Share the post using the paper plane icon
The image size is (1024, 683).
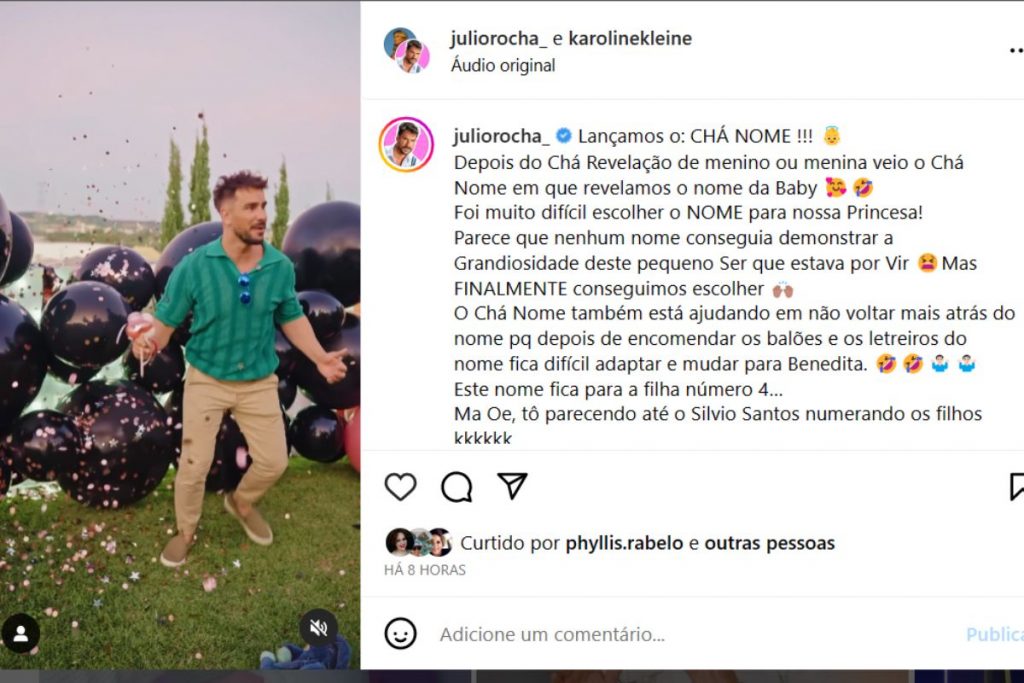513,486
